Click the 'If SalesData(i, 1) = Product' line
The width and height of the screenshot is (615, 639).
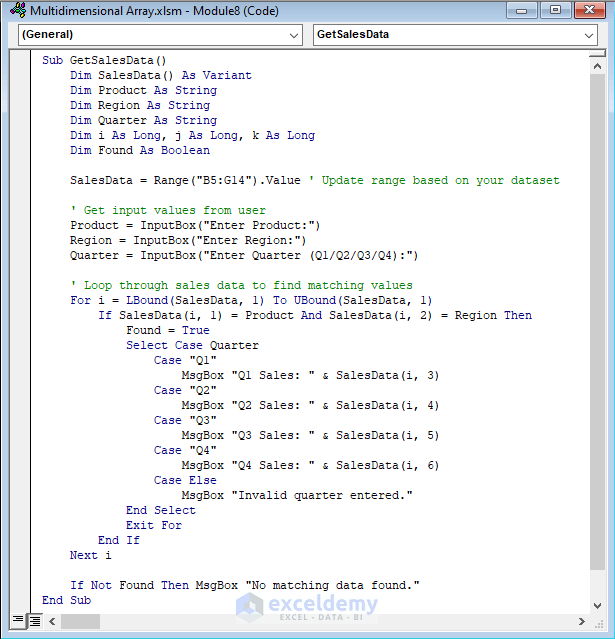pos(315,315)
